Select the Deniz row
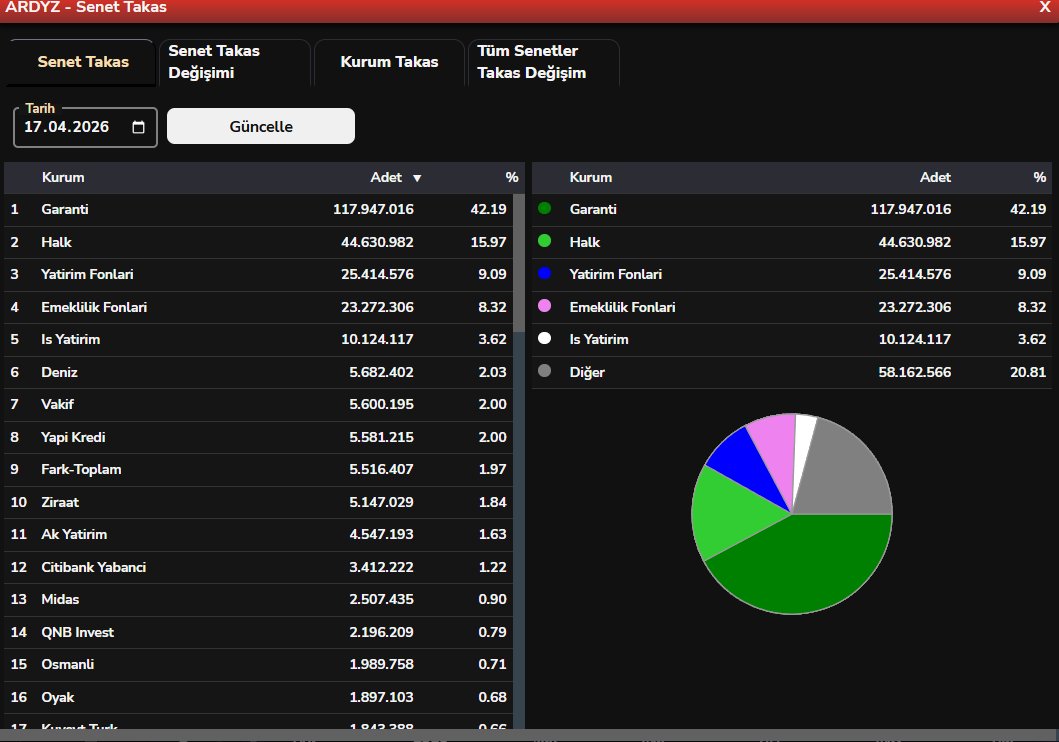Viewport: 1059px width, 742px height. 258,372
